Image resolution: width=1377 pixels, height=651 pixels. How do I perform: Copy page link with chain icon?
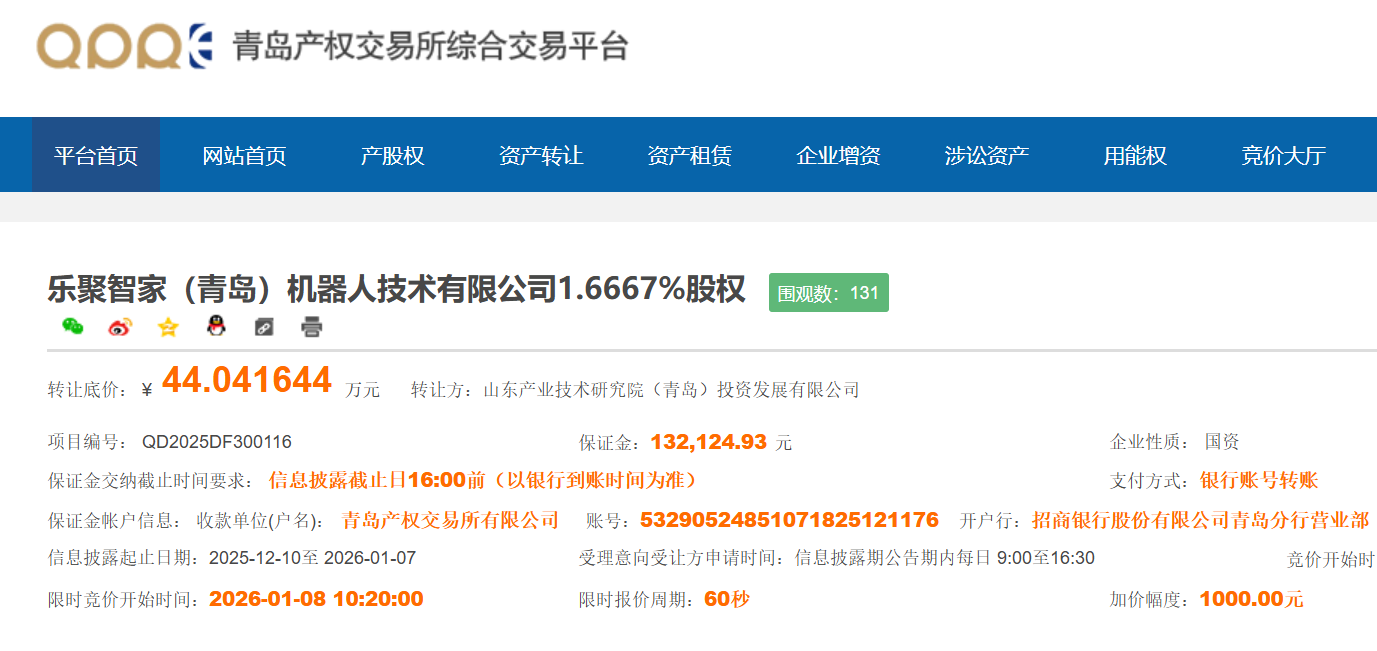pyautogui.click(x=264, y=327)
